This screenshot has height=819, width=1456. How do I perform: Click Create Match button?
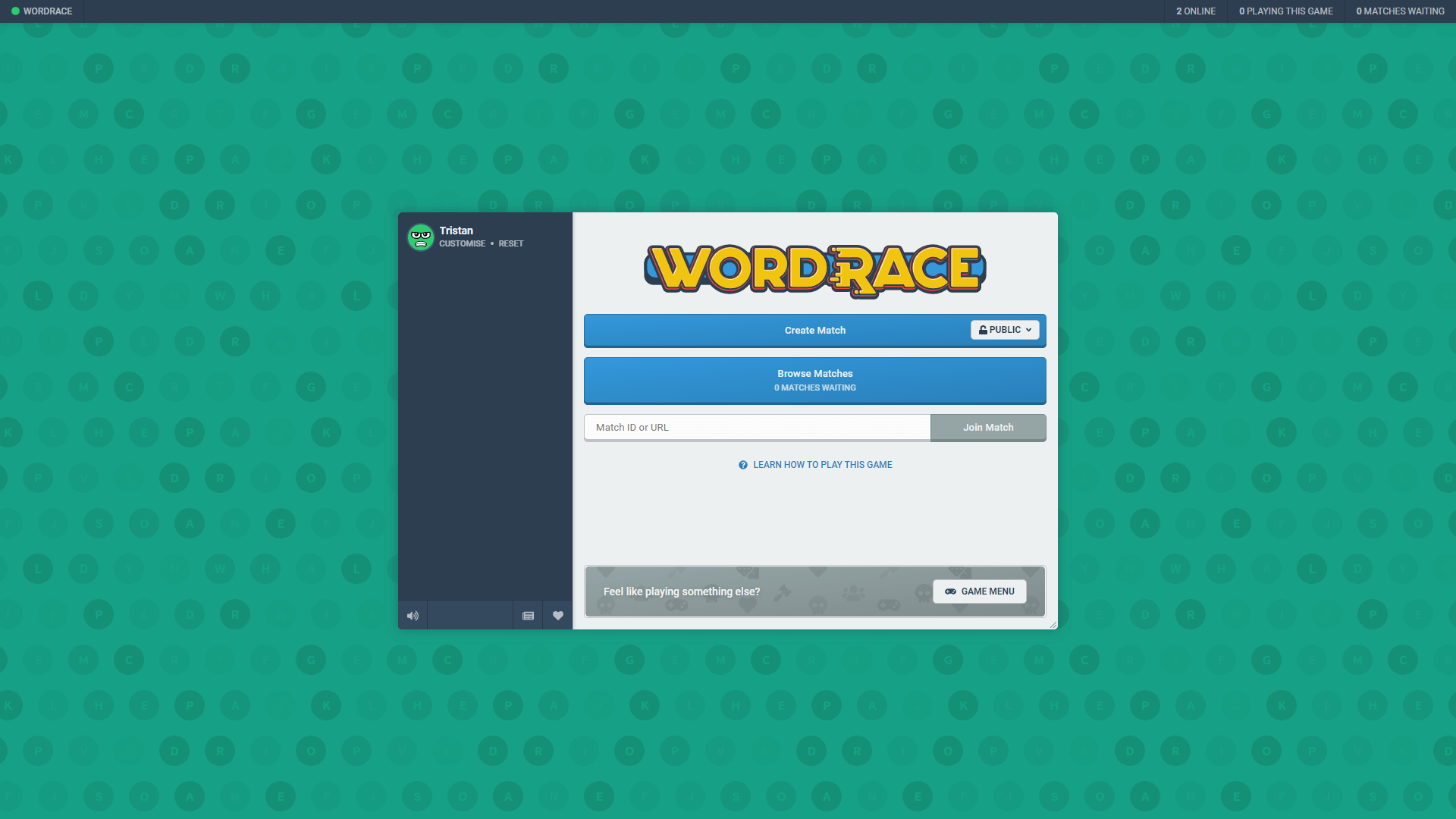tap(815, 330)
